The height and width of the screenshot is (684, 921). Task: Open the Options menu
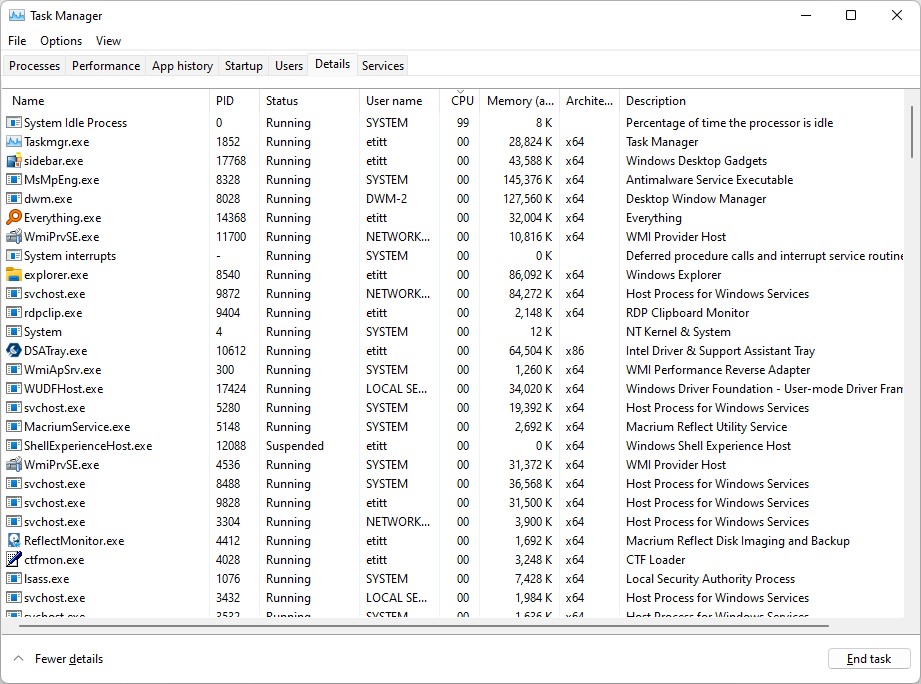pos(60,41)
